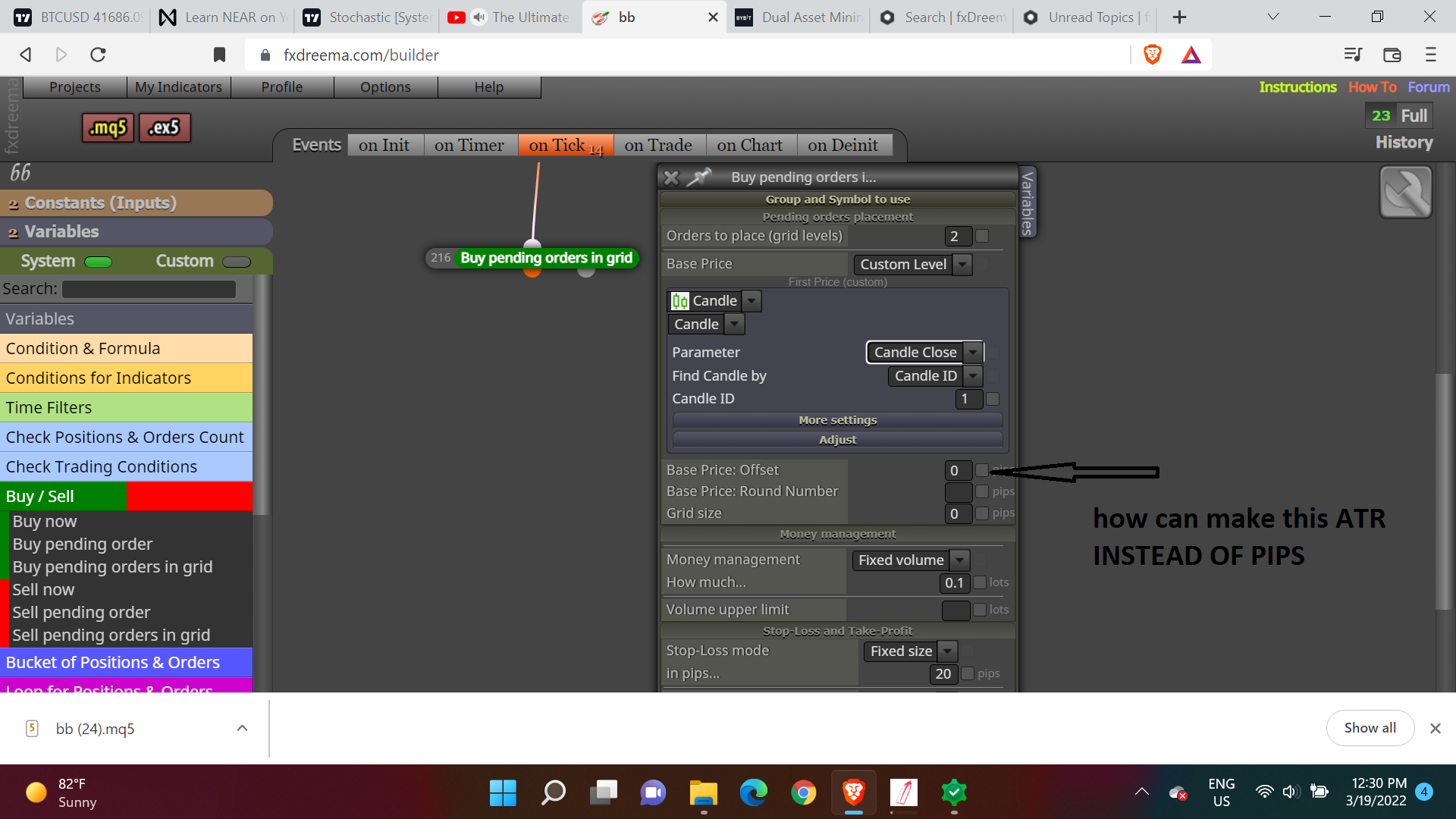Image resolution: width=1456 pixels, height=819 pixels.
Task: Open Windows Start menu
Action: click(503, 793)
